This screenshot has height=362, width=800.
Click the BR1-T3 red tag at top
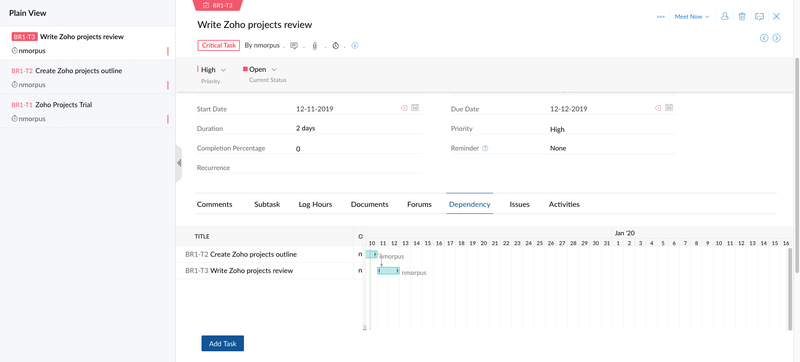[x=218, y=5]
